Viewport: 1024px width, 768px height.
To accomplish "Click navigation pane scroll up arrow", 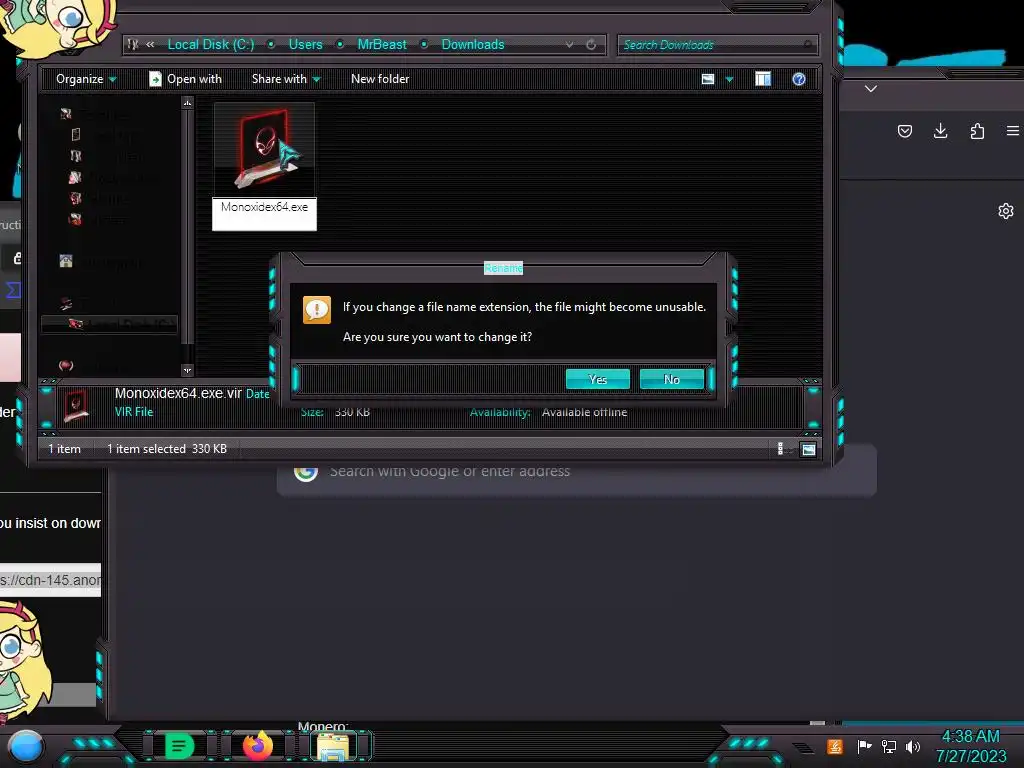I will (187, 103).
